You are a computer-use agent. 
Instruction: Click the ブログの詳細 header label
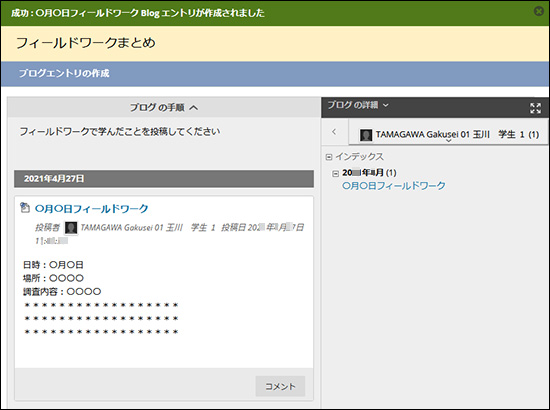pos(353,105)
